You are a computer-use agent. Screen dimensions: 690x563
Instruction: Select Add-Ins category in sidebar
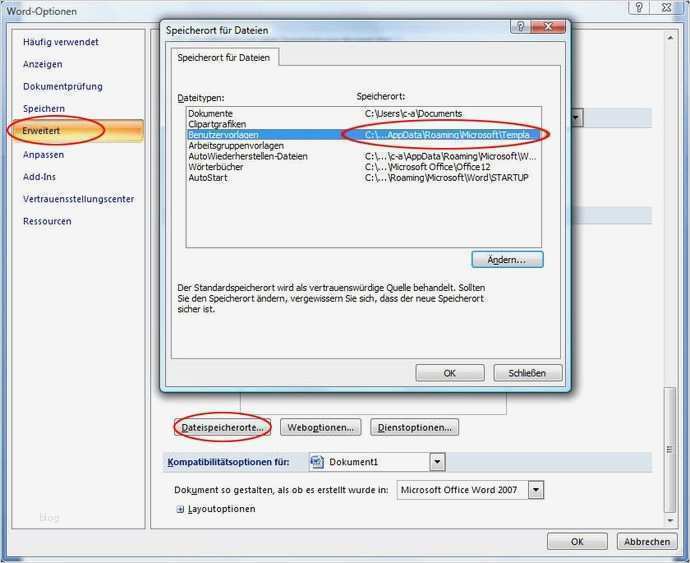point(39,177)
